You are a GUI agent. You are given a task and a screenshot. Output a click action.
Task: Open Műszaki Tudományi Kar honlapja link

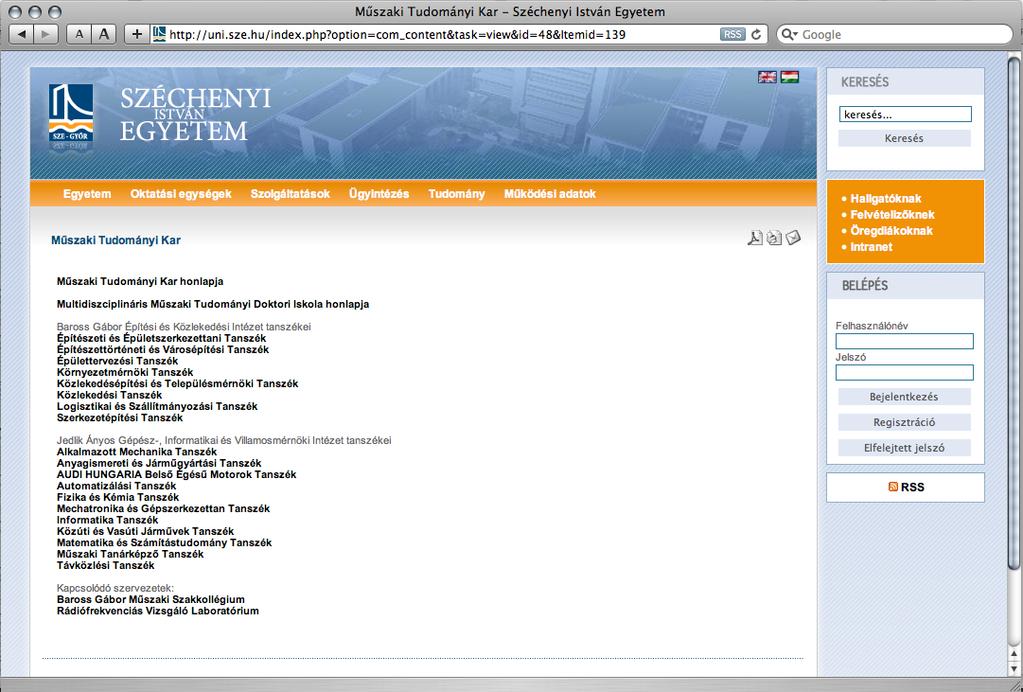[140, 282]
